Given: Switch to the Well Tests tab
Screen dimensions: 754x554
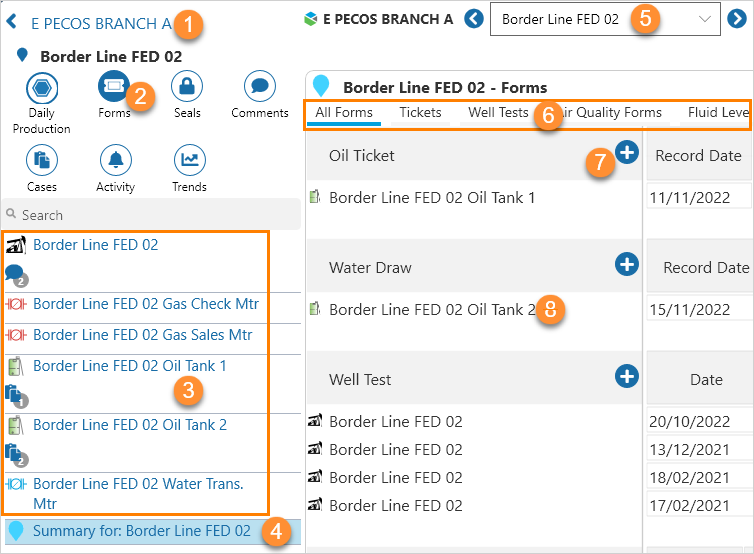Looking at the screenshot, I should point(498,113).
